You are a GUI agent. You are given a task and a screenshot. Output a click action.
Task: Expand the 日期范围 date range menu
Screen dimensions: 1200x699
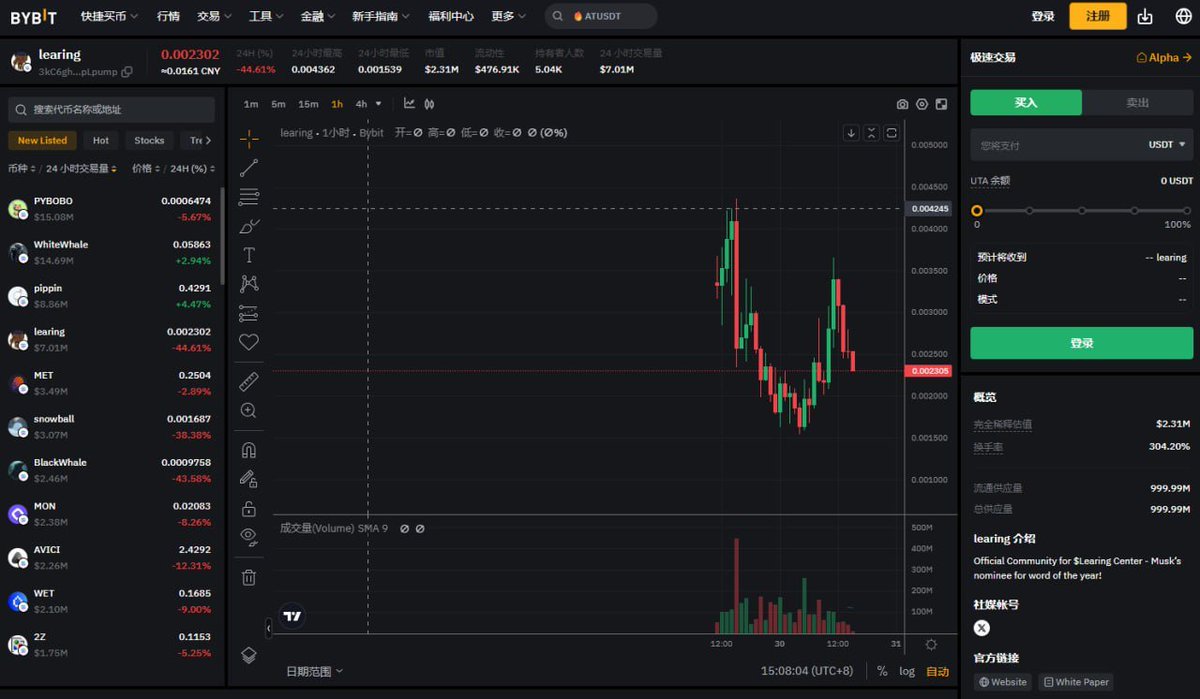(x=314, y=671)
